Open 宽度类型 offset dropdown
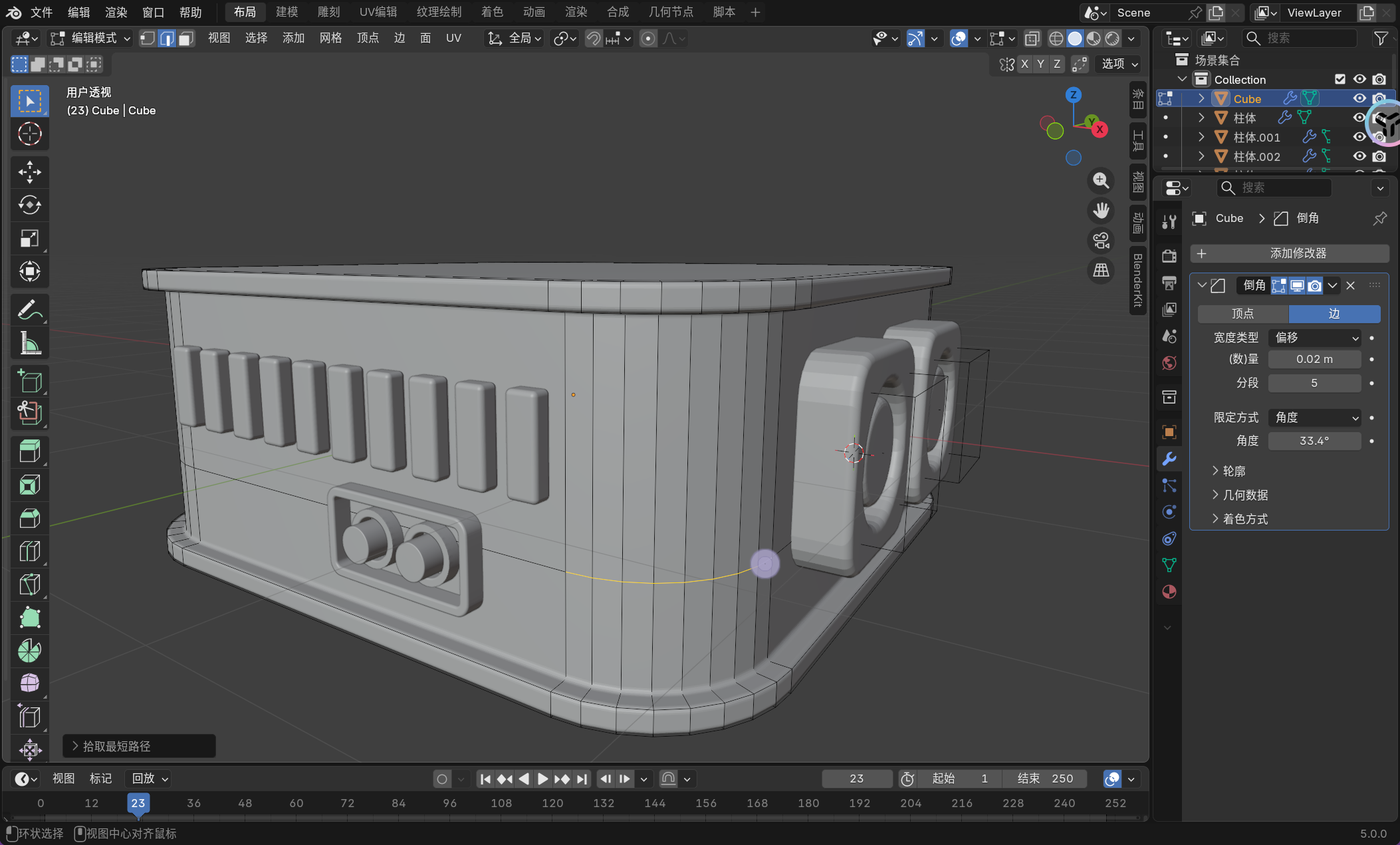This screenshot has height=845, width=1400. (x=1314, y=338)
